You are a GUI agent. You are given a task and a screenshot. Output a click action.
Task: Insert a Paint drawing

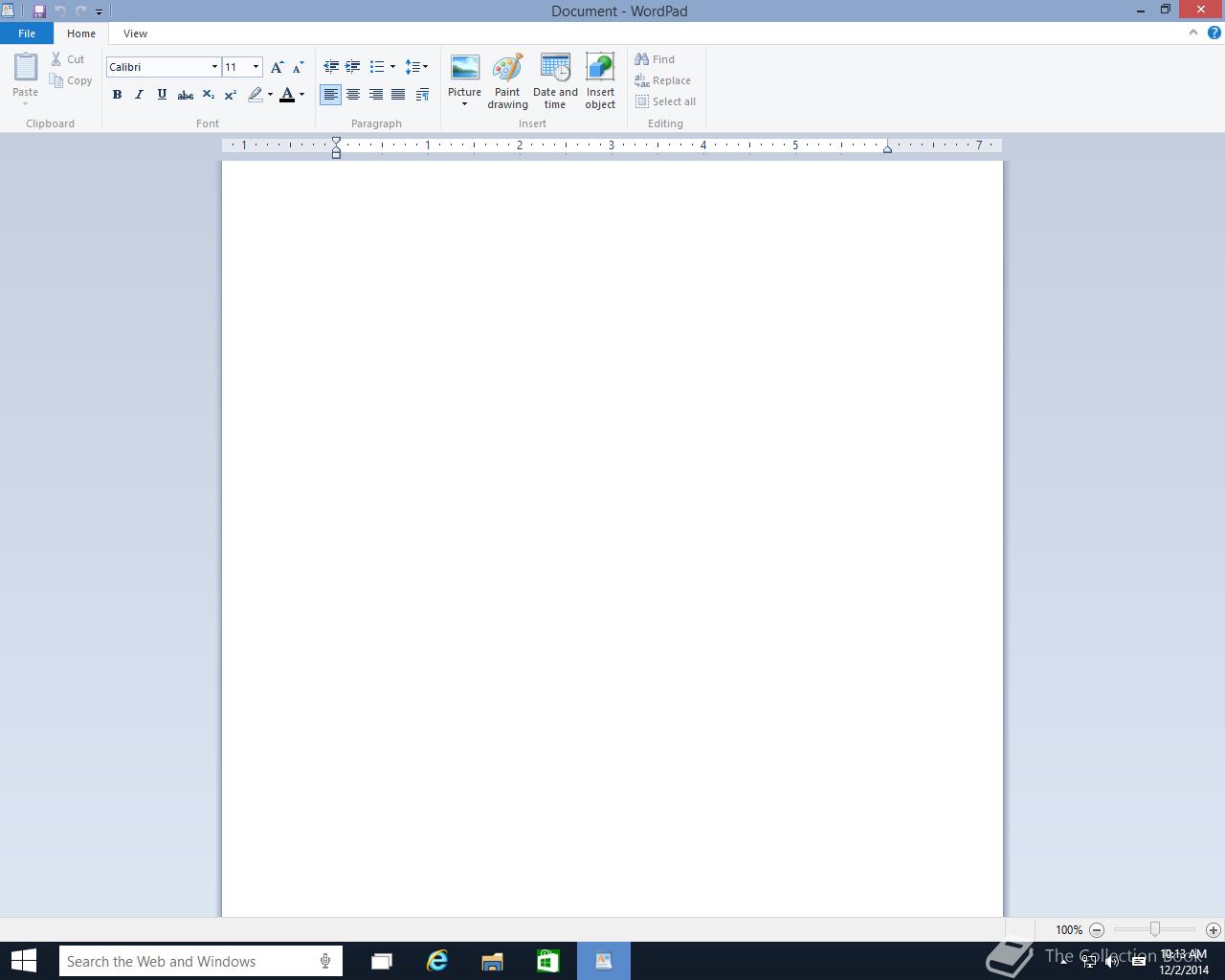click(x=507, y=80)
